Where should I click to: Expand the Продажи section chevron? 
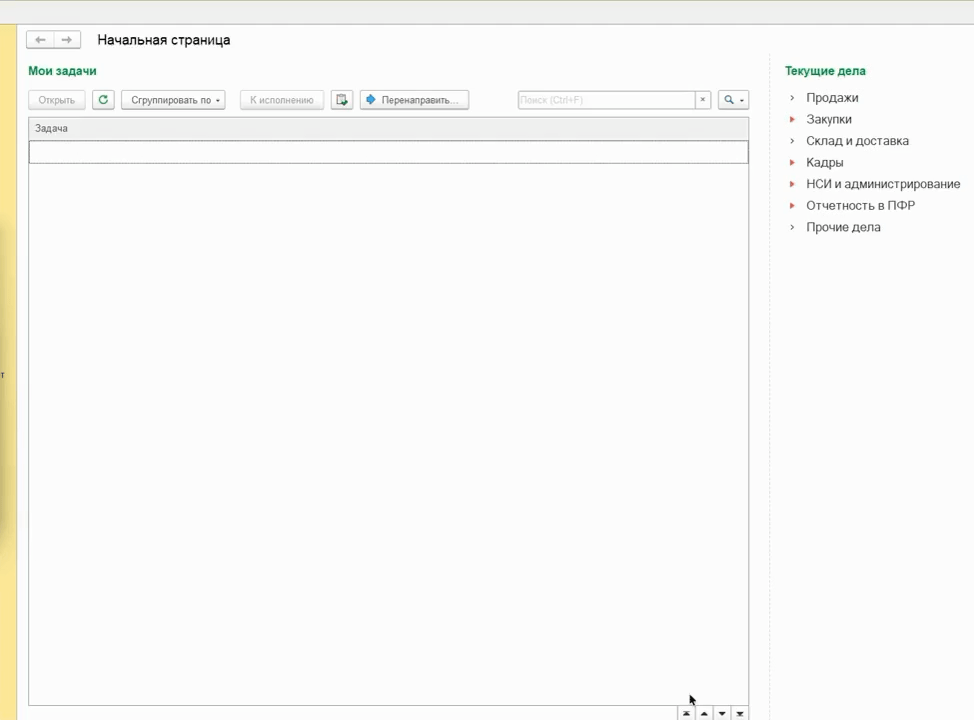tap(792, 98)
